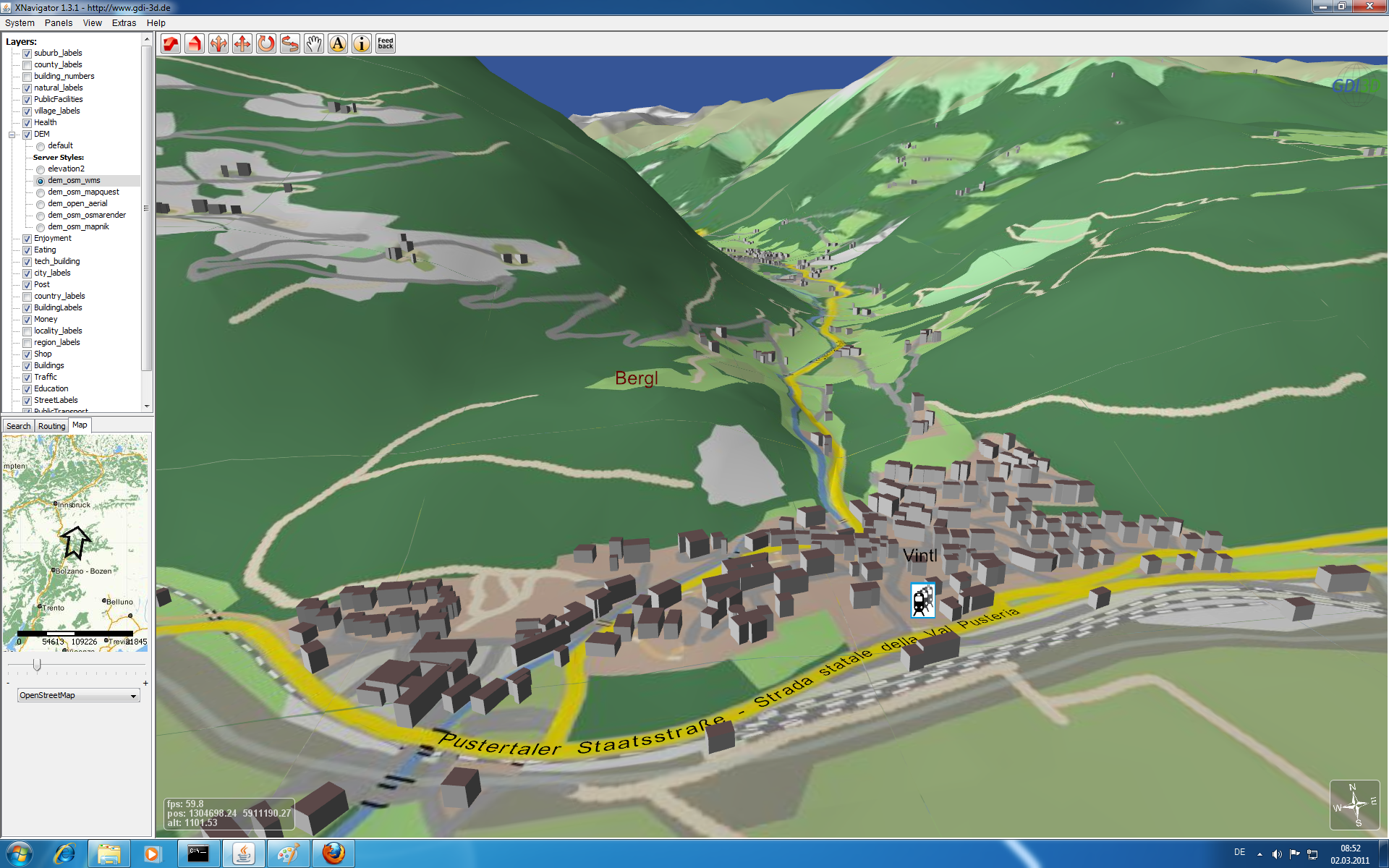The image size is (1389, 868).
Task: Click the train station icon near Vintl
Action: click(x=922, y=600)
